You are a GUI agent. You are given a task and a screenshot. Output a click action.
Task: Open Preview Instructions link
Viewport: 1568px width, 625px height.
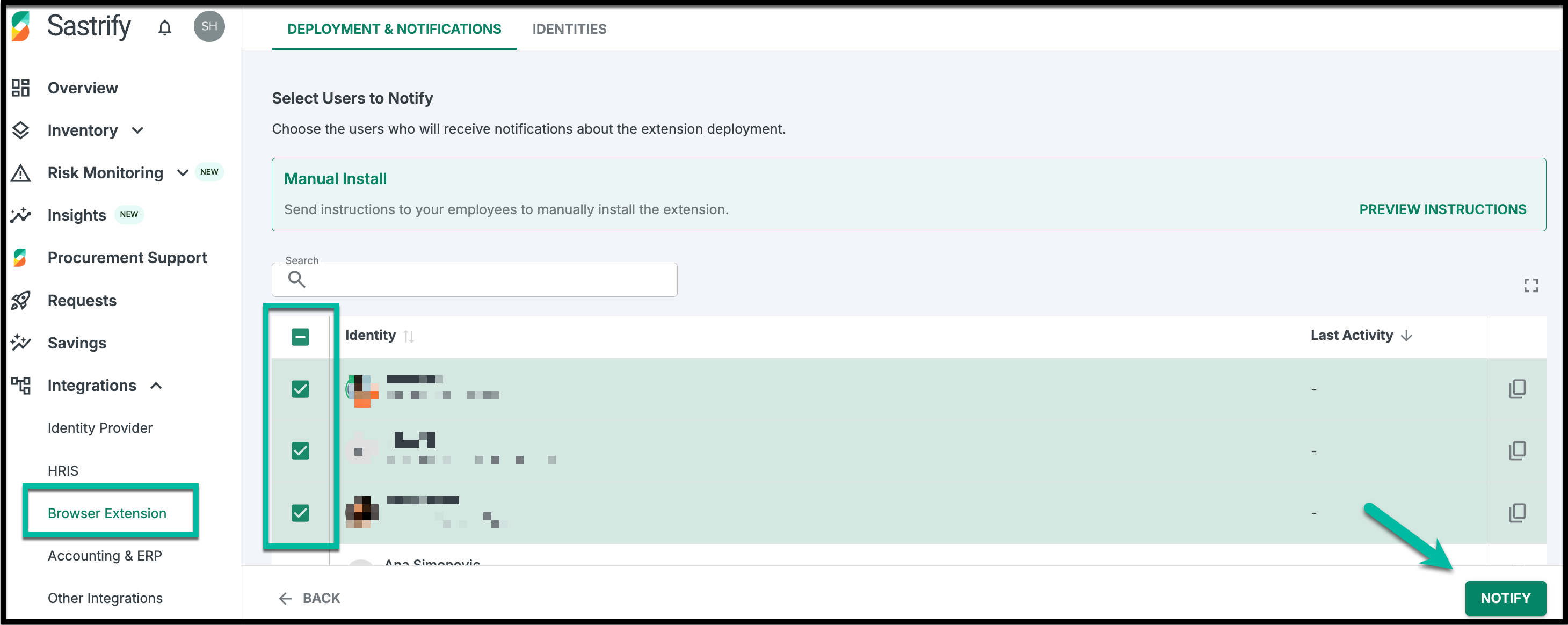pyautogui.click(x=1442, y=209)
